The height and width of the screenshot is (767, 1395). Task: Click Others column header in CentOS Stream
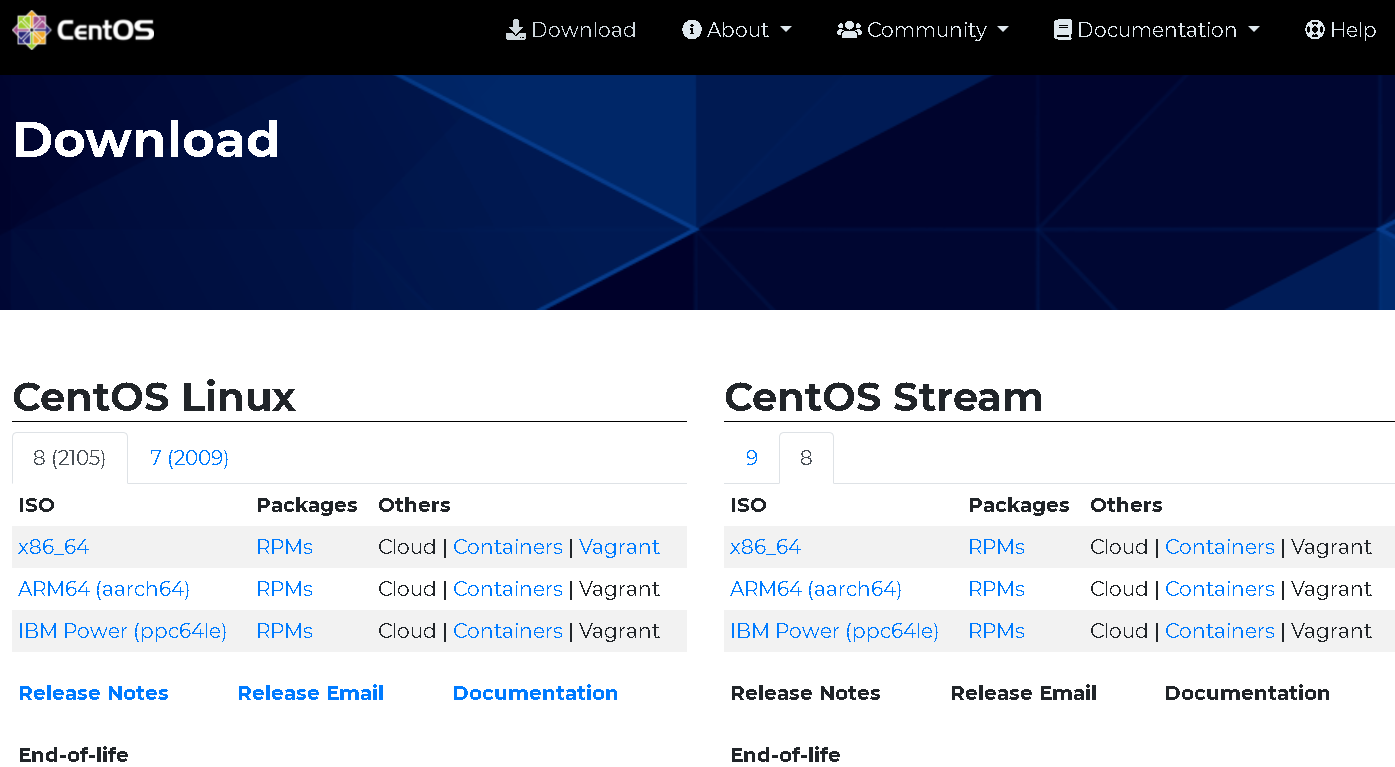[1126, 505]
